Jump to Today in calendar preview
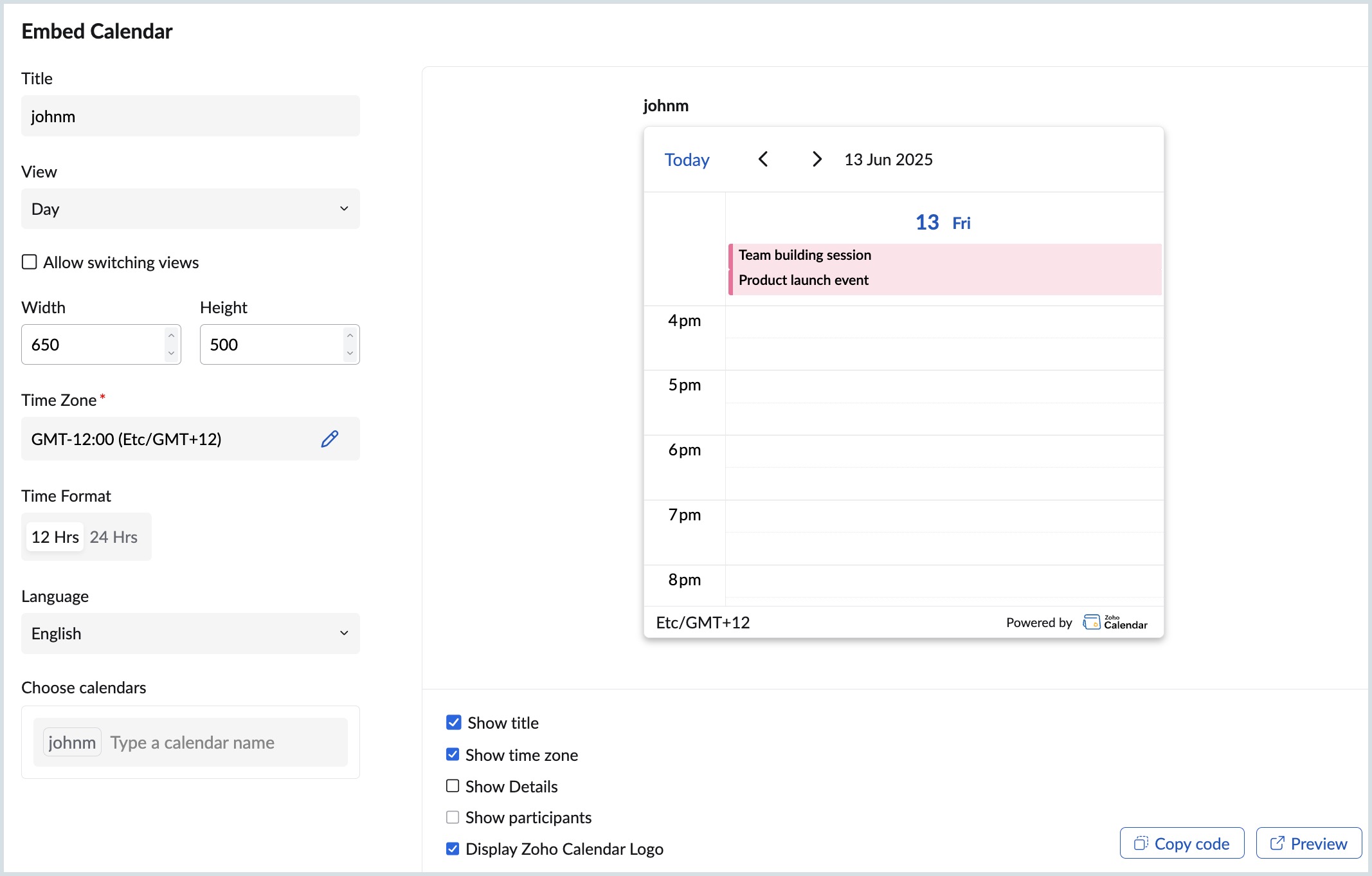This screenshot has width=1372, height=876. click(x=687, y=160)
